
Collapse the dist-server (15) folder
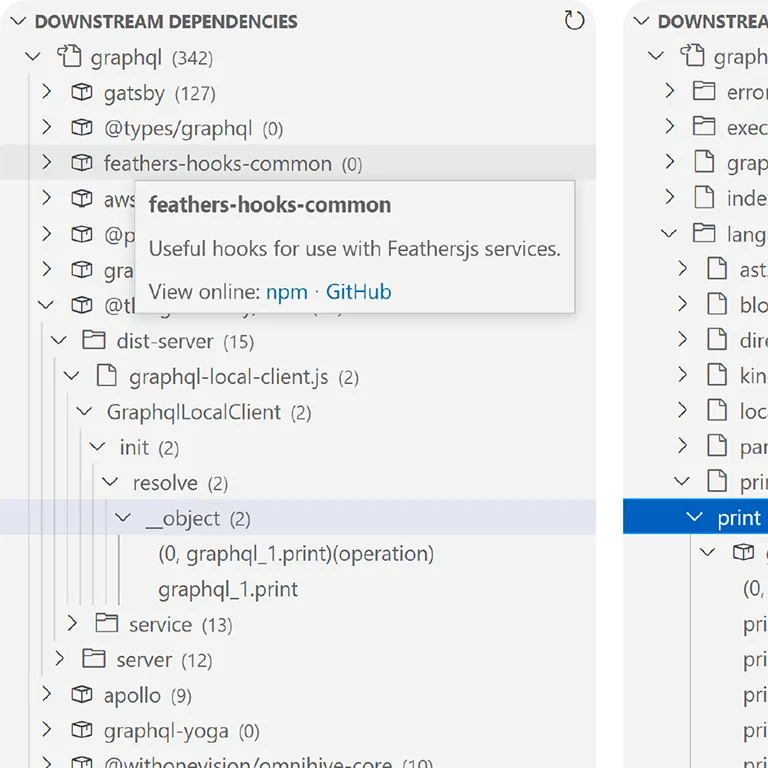(59, 340)
